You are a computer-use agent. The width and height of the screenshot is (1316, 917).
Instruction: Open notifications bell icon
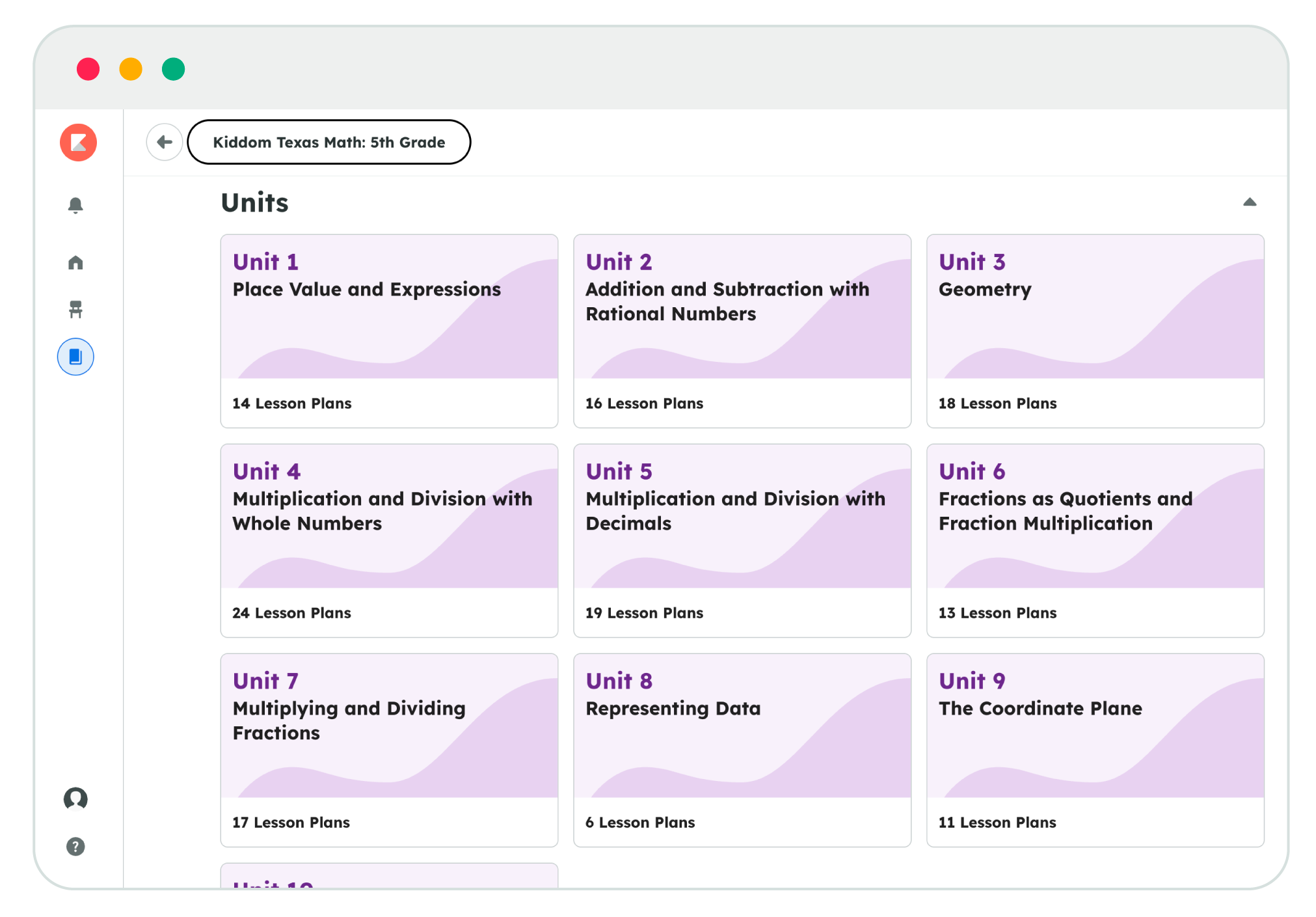[75, 206]
